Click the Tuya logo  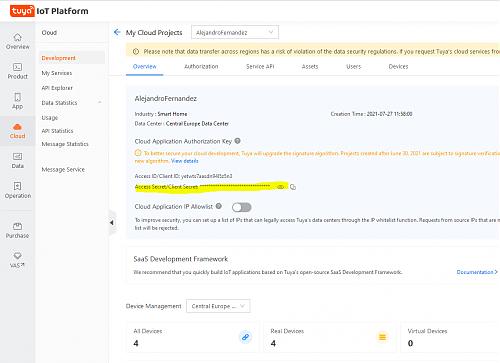22,11
